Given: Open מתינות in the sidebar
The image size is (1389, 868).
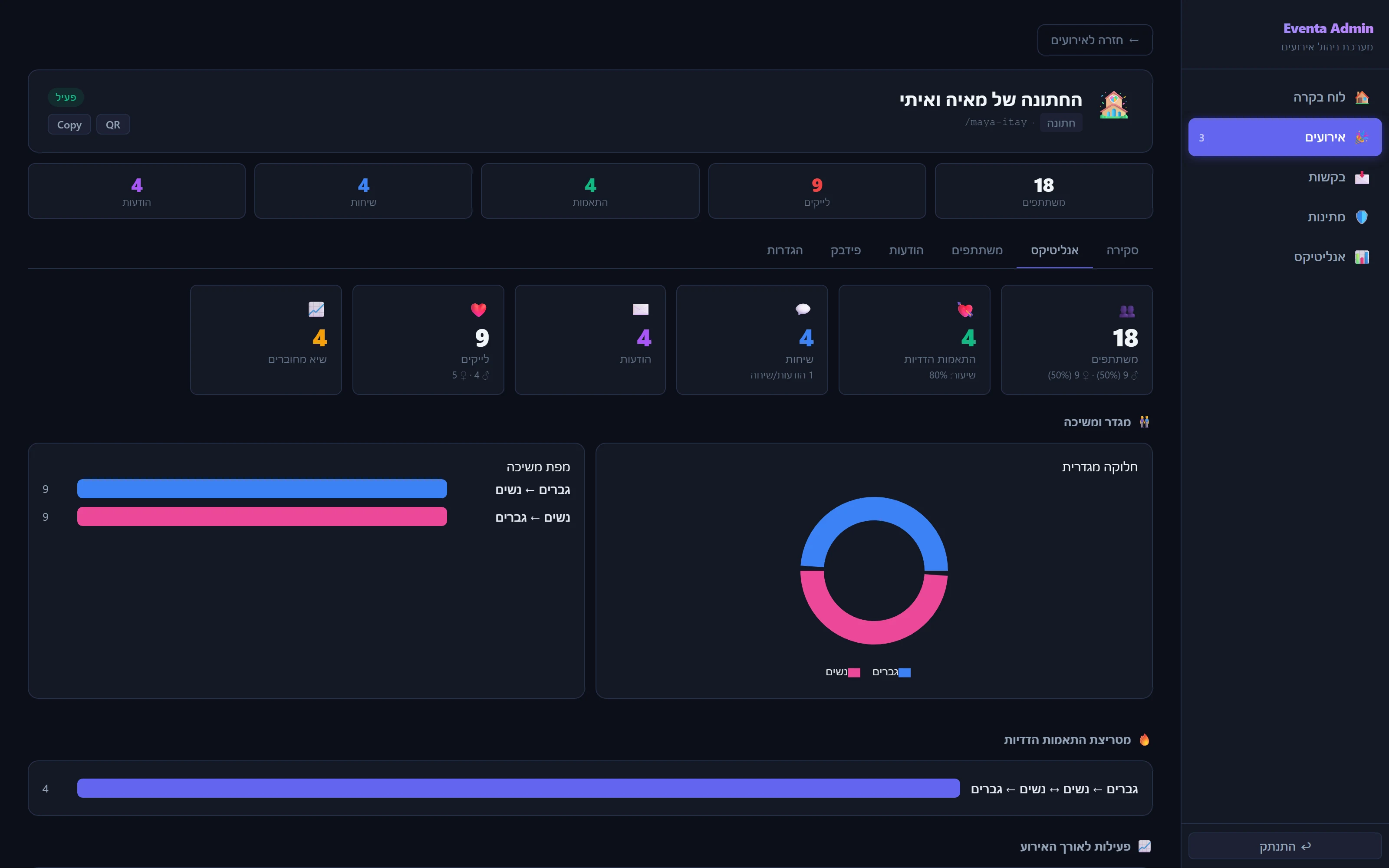Looking at the screenshot, I should point(1284,217).
